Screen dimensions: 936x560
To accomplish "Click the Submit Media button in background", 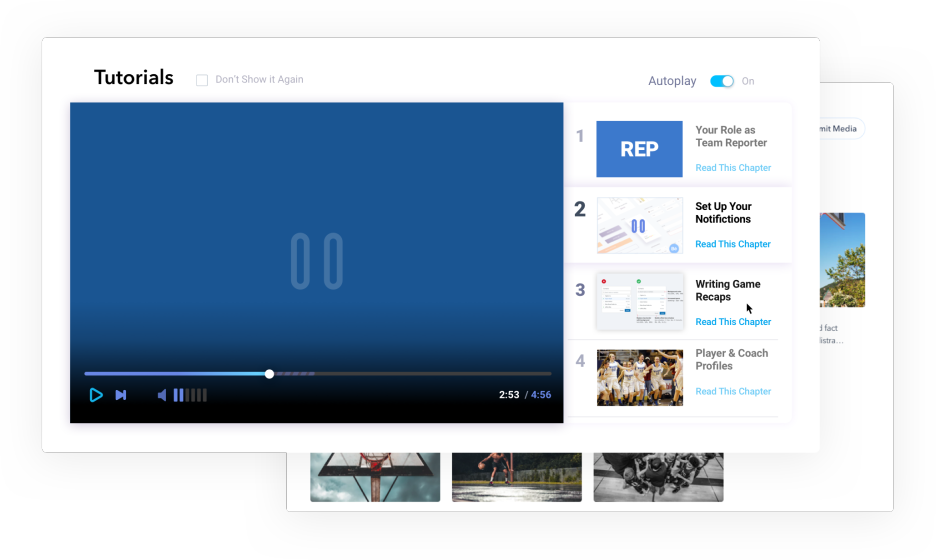I will point(841,128).
